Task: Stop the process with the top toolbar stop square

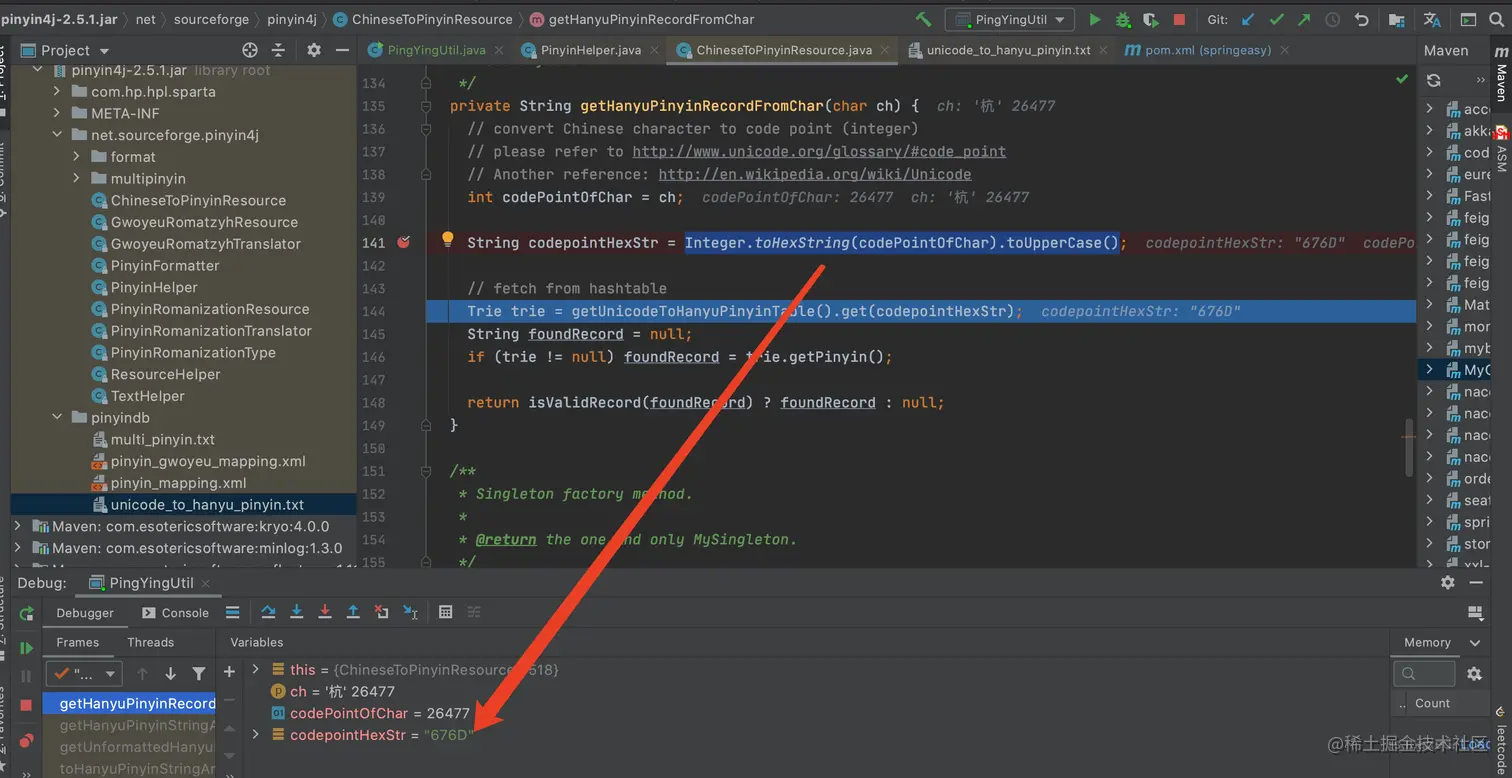Action: click(x=1179, y=20)
